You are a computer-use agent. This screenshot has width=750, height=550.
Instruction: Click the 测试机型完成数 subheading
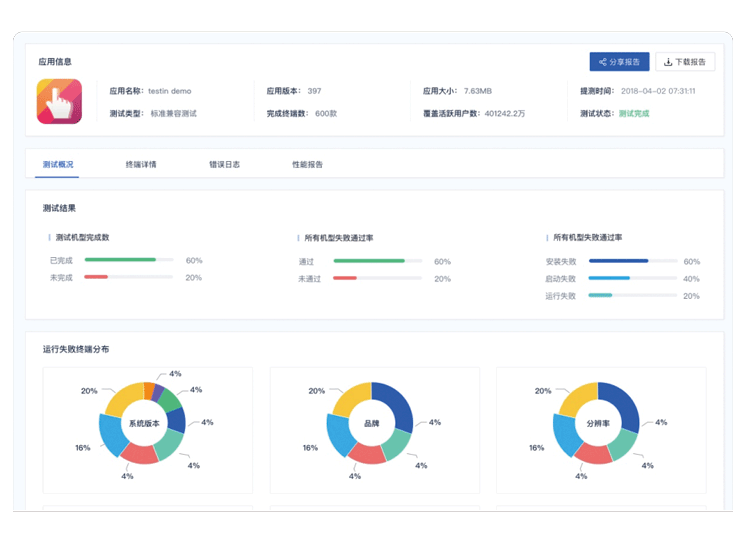pyautogui.click(x=82, y=237)
